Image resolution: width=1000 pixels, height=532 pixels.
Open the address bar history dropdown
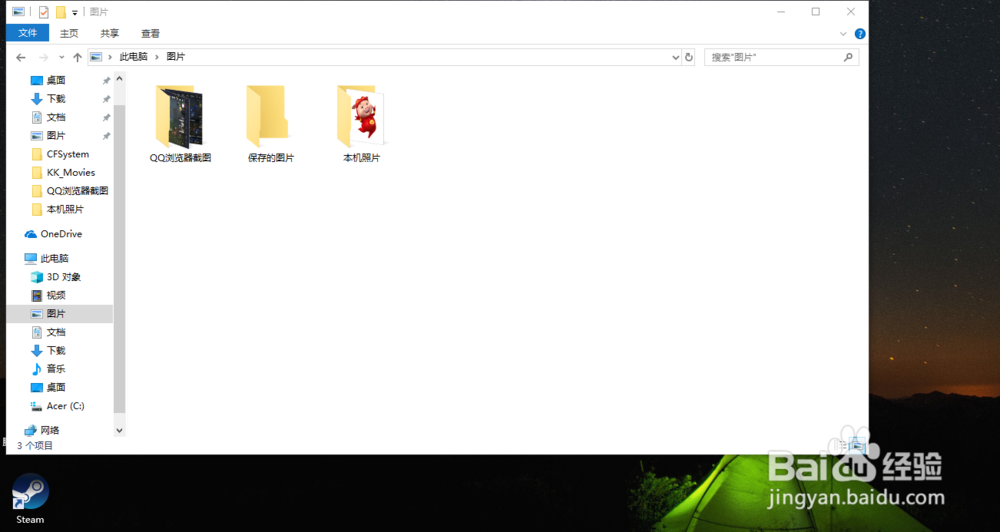click(675, 57)
